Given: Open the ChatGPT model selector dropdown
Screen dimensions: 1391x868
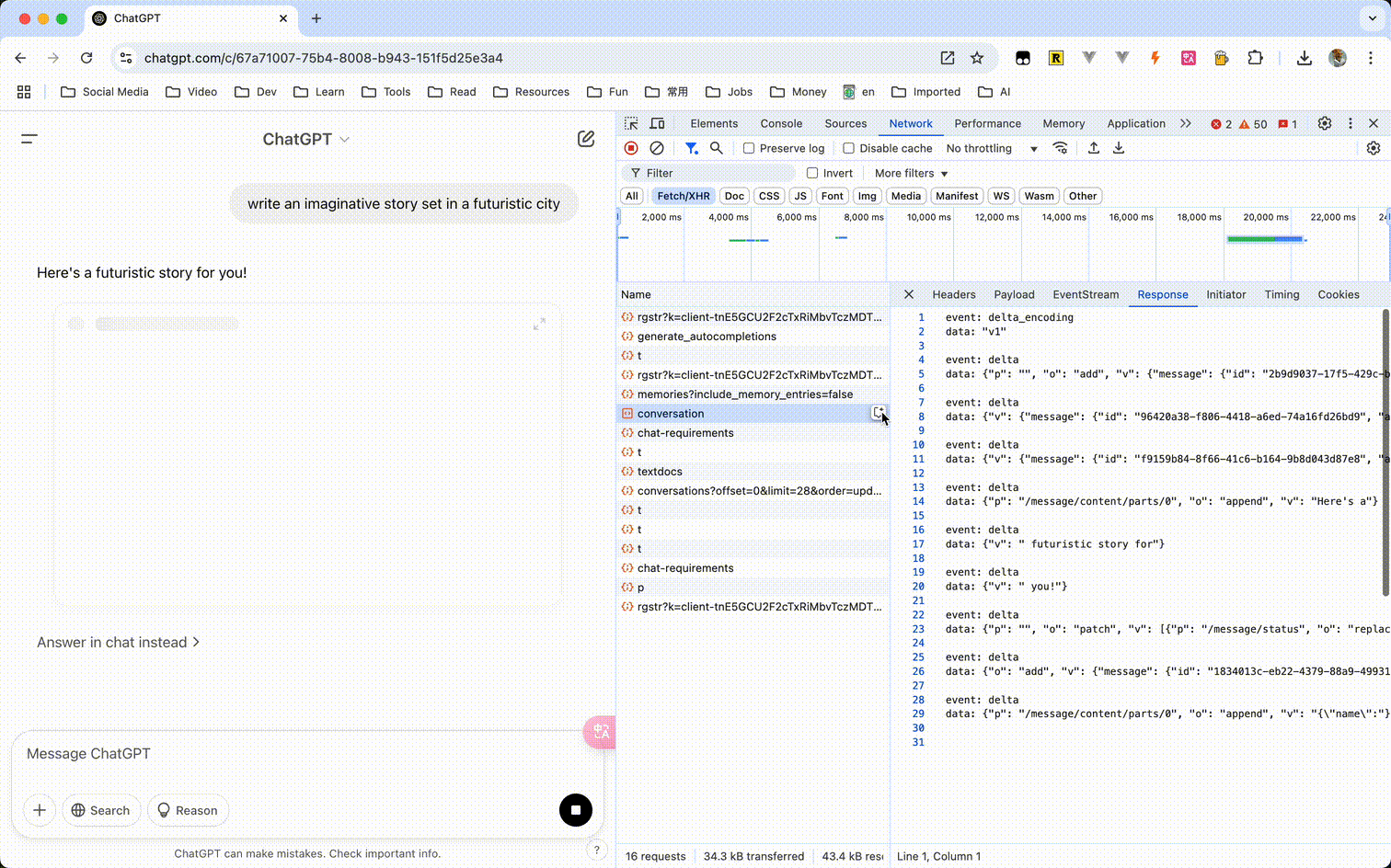Looking at the screenshot, I should point(305,140).
